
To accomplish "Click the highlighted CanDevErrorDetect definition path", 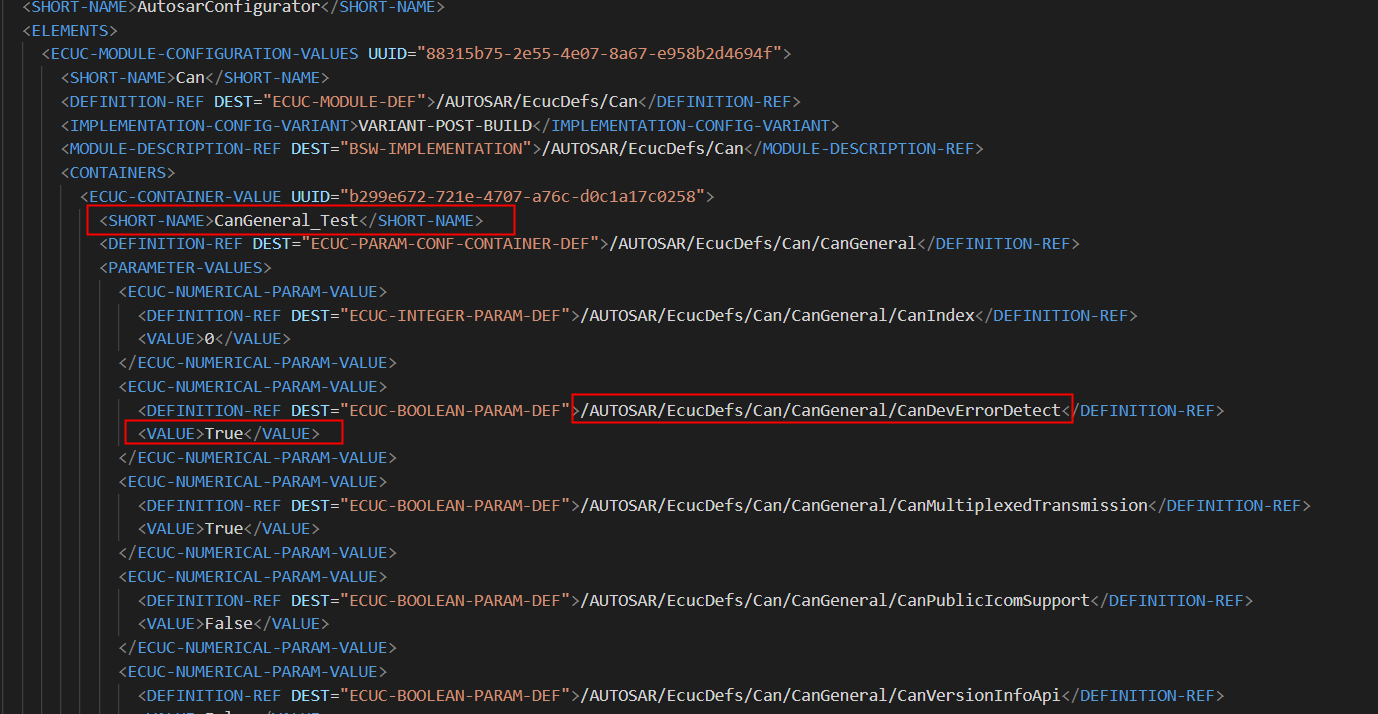I will pos(820,410).
